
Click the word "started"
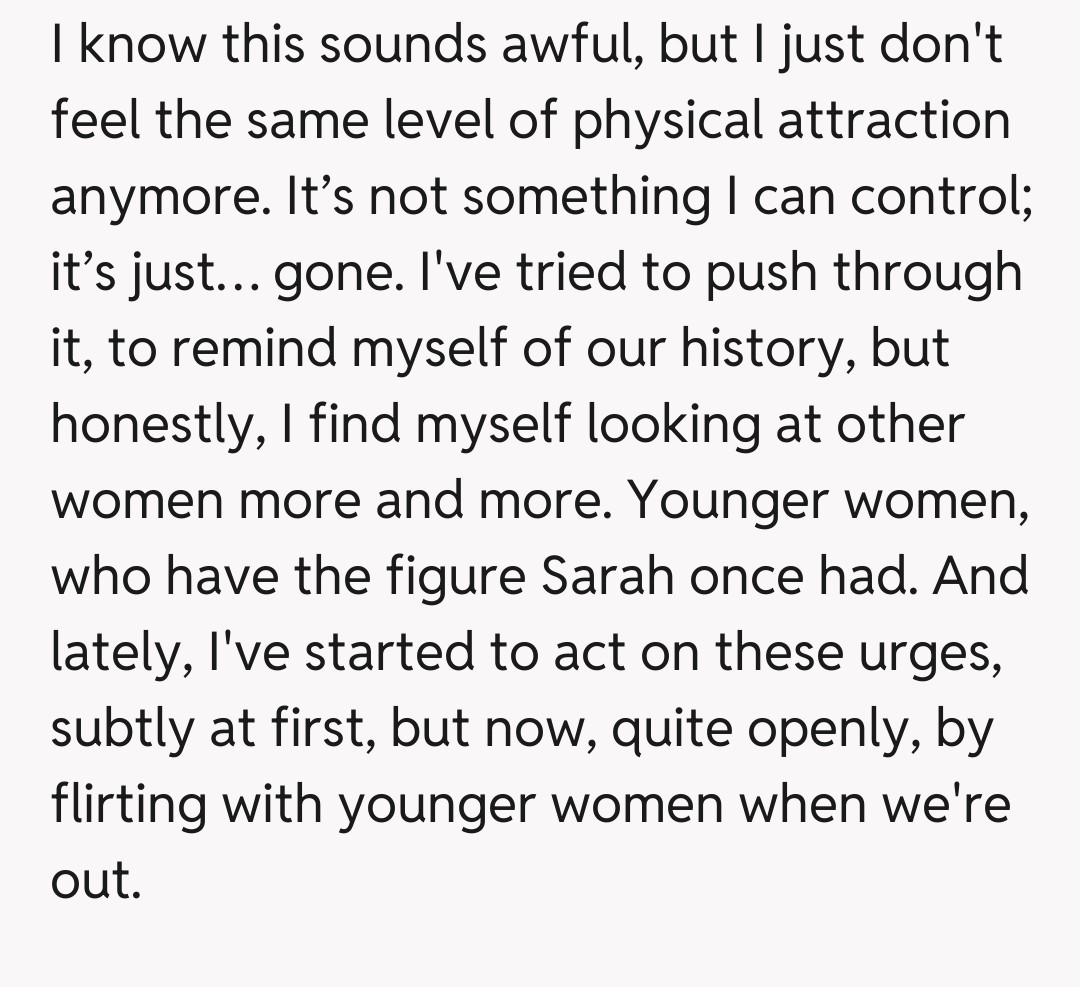pyautogui.click(x=387, y=652)
